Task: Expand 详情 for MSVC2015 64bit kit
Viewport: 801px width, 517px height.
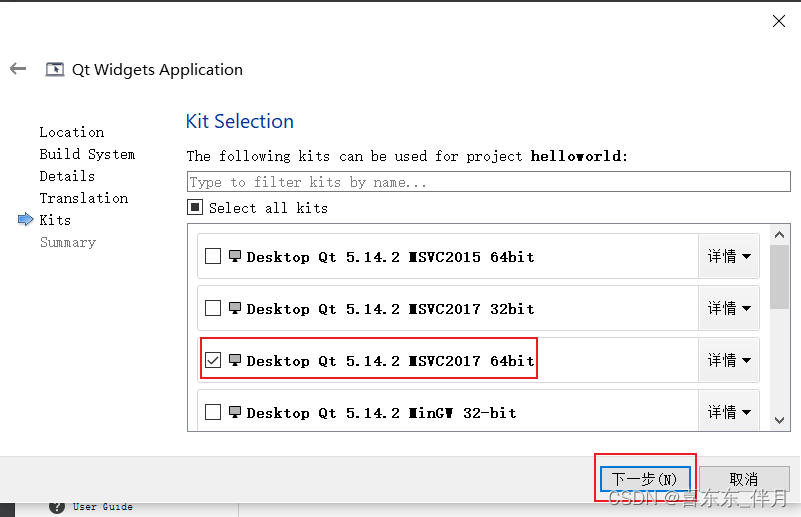Action: click(x=729, y=256)
